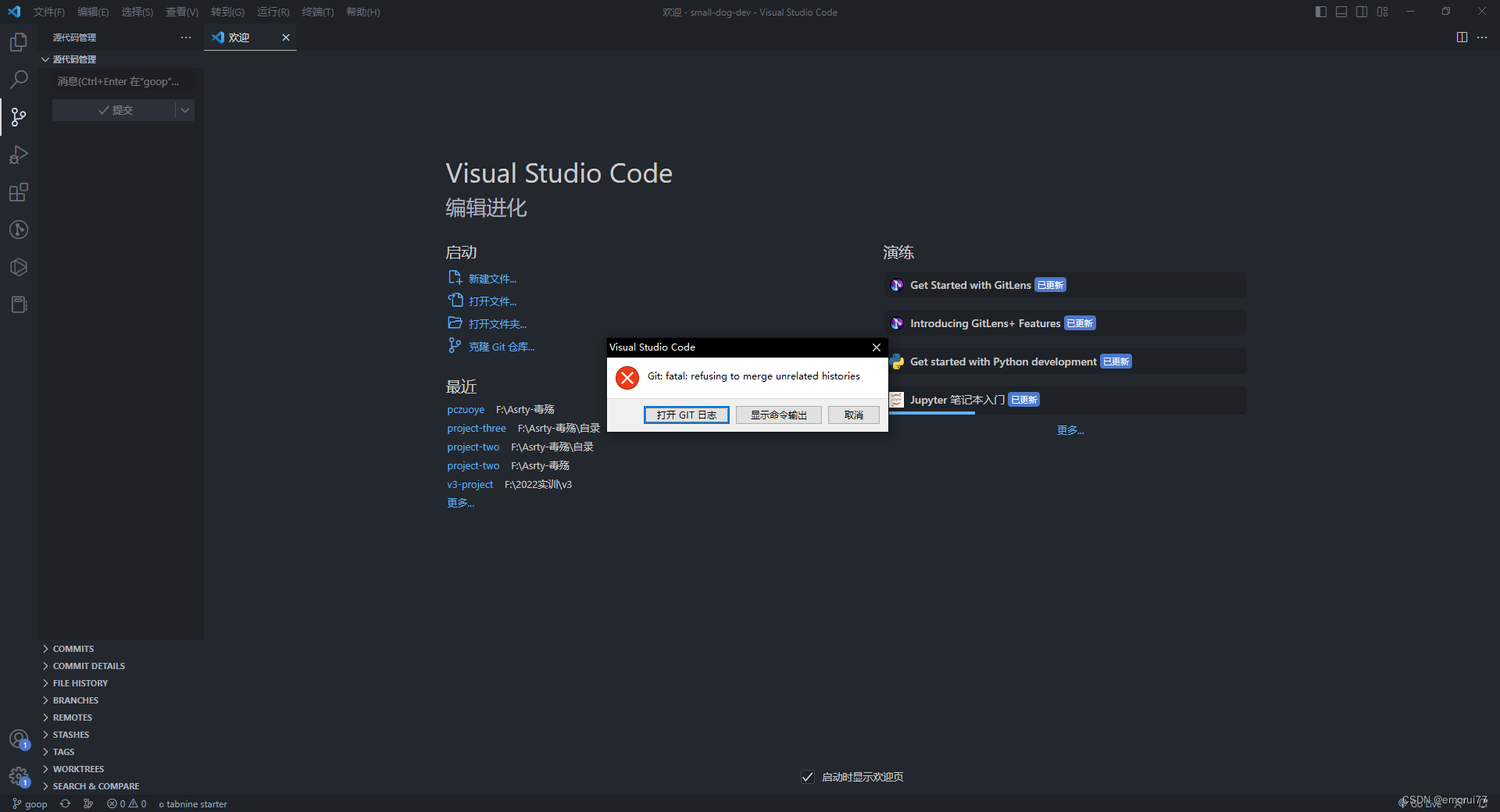
Task: Open recent project pczuoye
Action: point(466,409)
